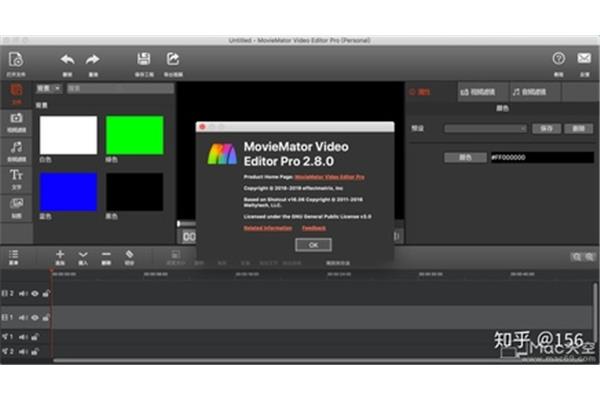Lock video track 2 padlock icon
The width and height of the screenshot is (600, 400).
(46, 294)
